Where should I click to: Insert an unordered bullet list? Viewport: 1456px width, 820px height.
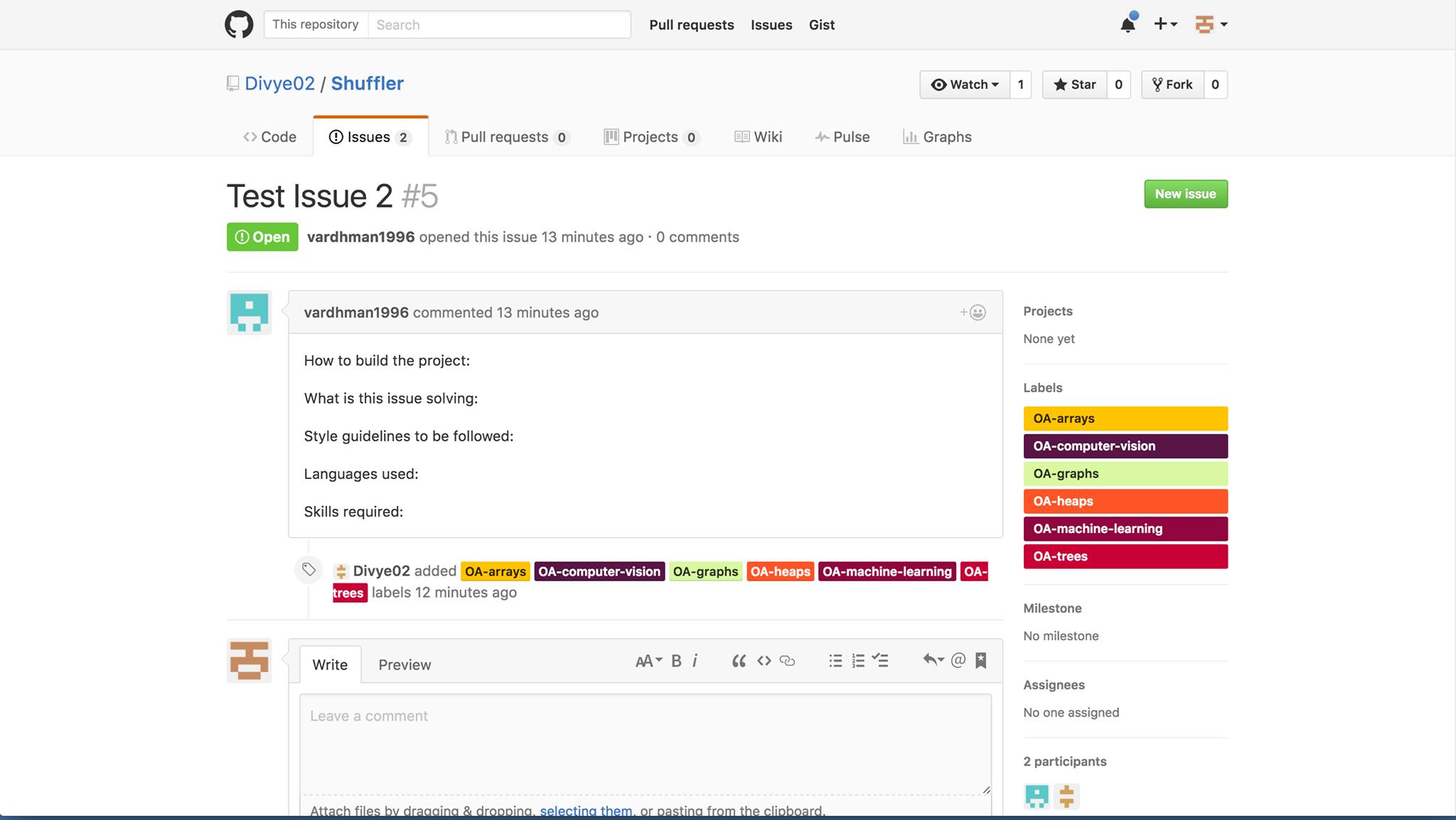click(835, 661)
